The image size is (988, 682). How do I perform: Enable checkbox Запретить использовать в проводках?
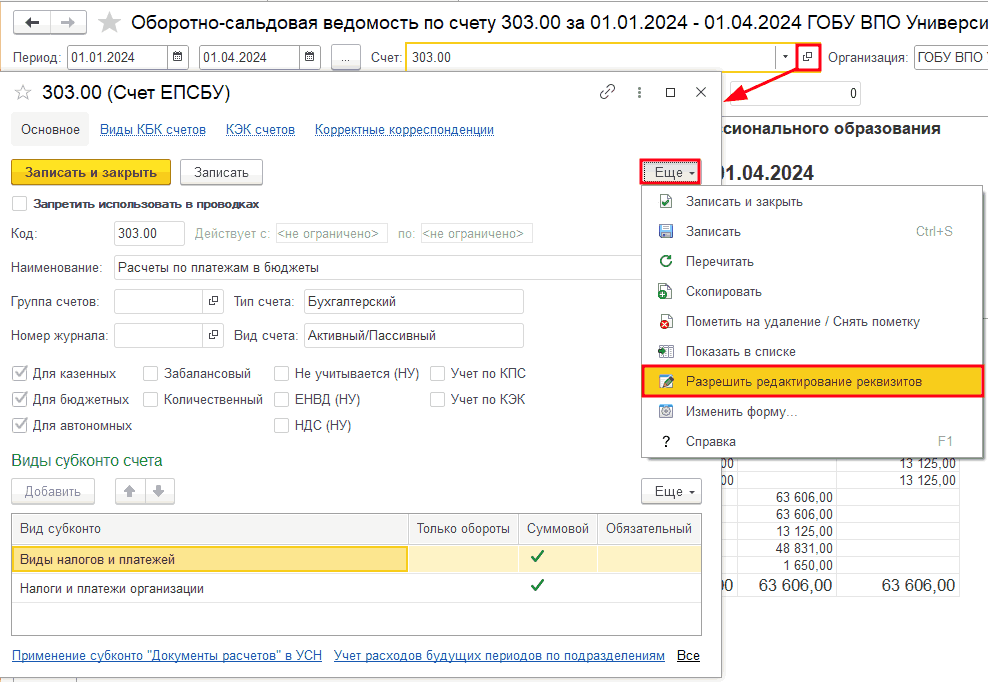point(19,202)
